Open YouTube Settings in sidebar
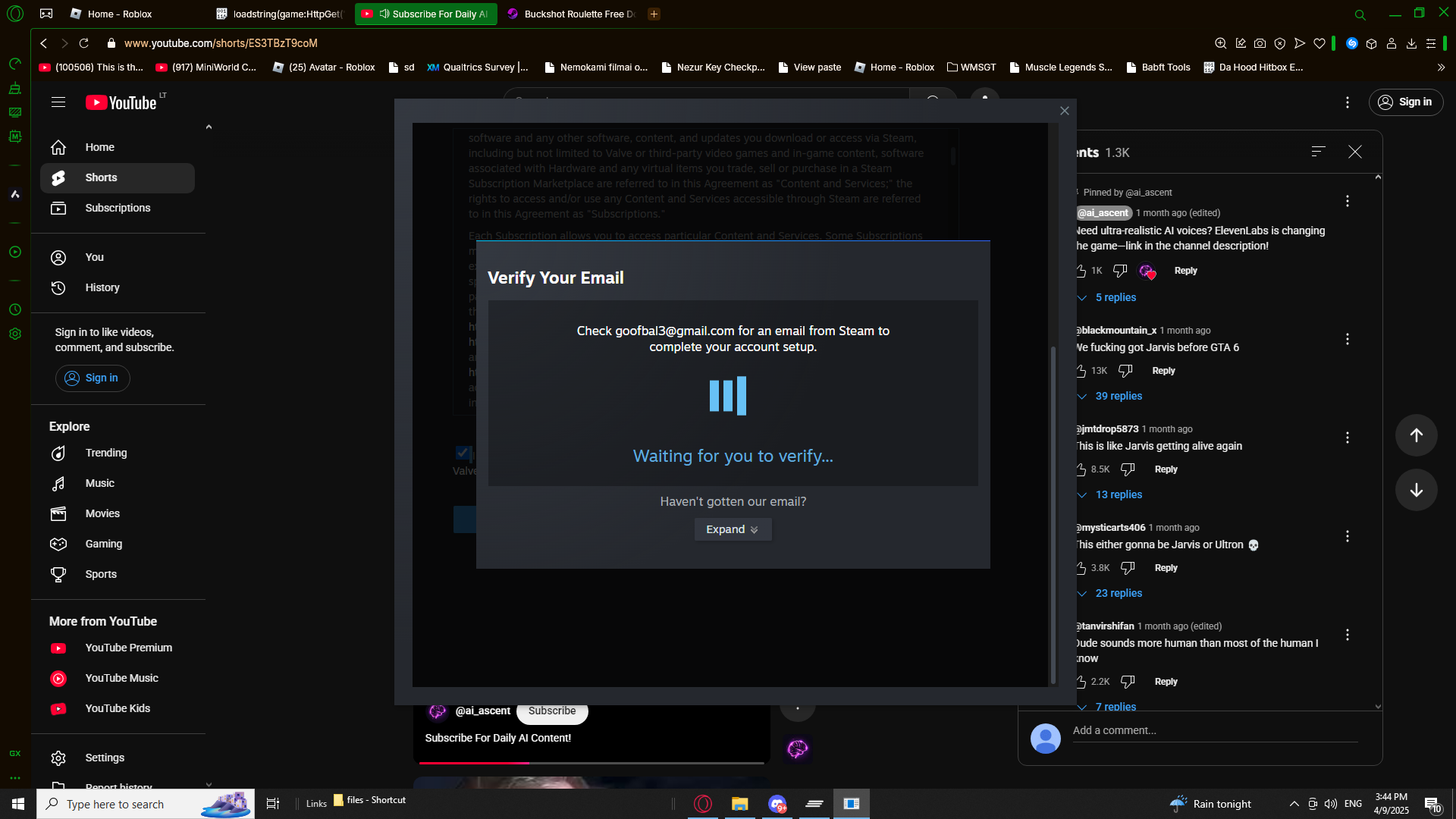Viewport: 1456px width, 819px height. pos(118,758)
